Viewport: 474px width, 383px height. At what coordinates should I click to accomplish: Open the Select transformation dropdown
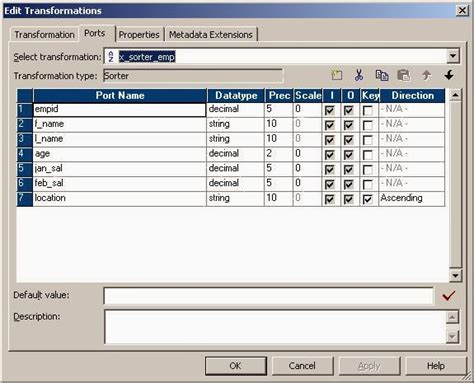[x=453, y=56]
